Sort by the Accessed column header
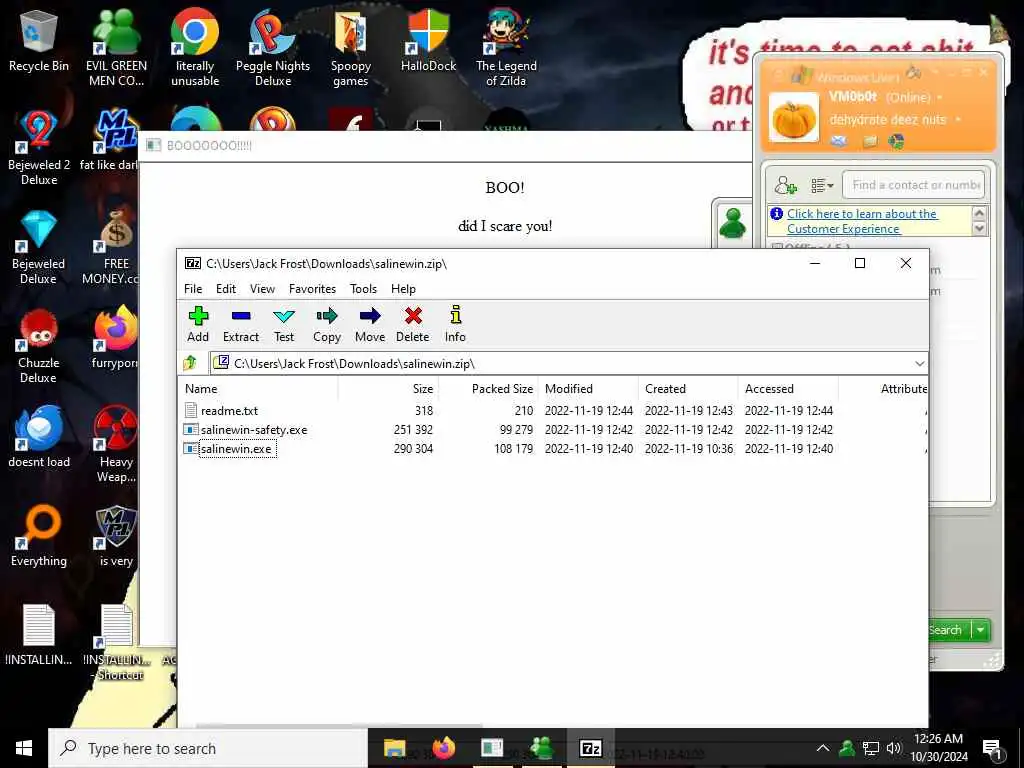The image size is (1024, 768). (789, 389)
